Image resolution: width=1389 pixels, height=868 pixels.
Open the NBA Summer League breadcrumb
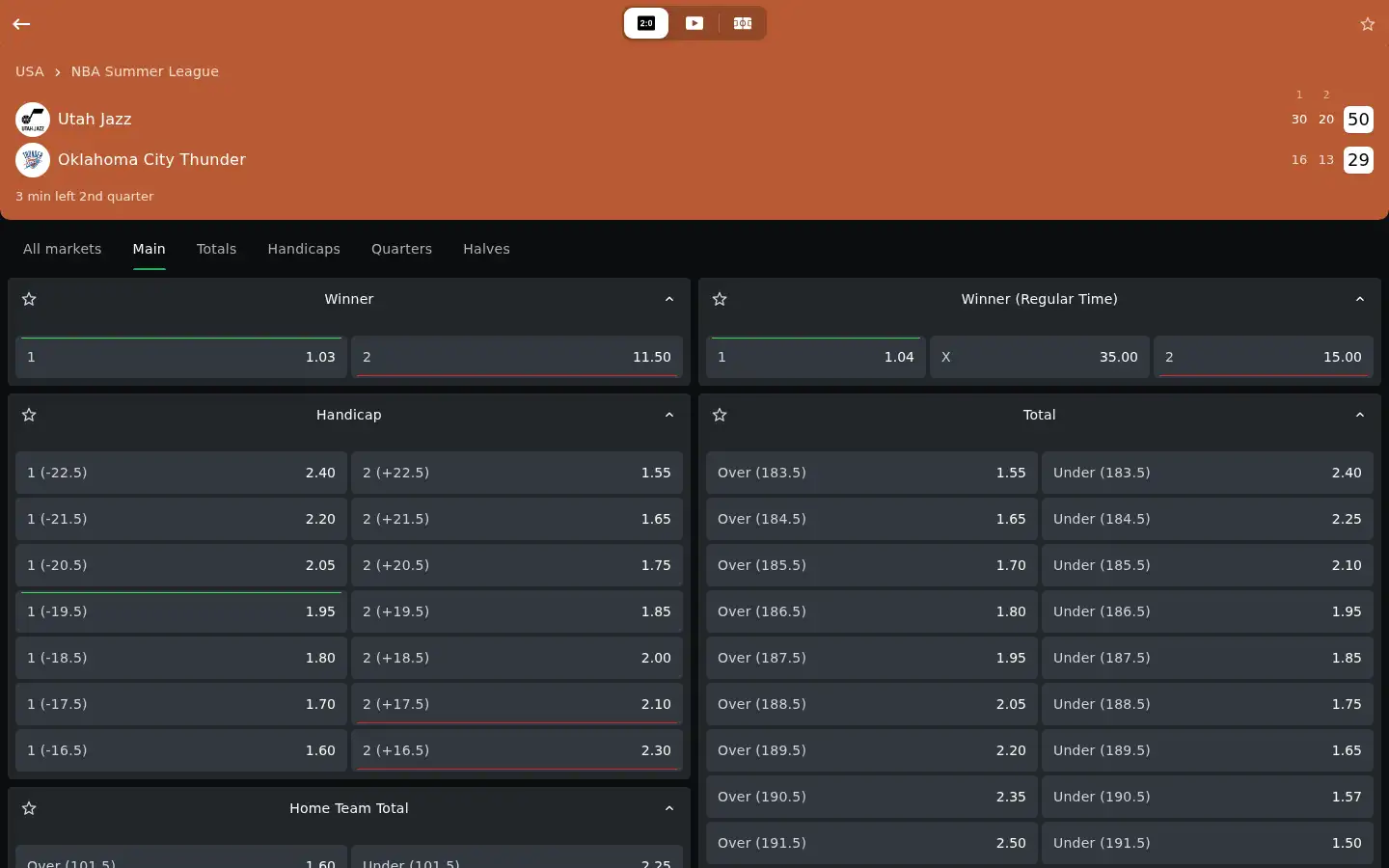pos(145,71)
